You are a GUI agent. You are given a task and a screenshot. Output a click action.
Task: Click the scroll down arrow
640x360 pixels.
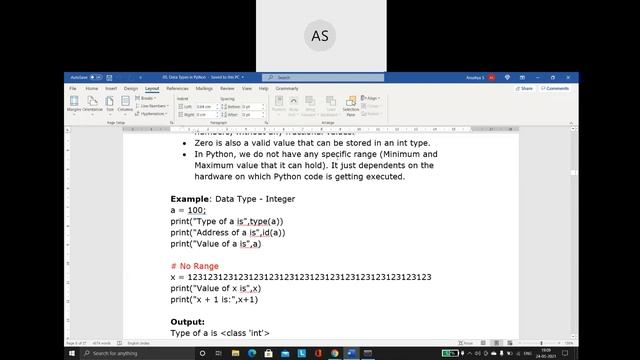[573, 337]
